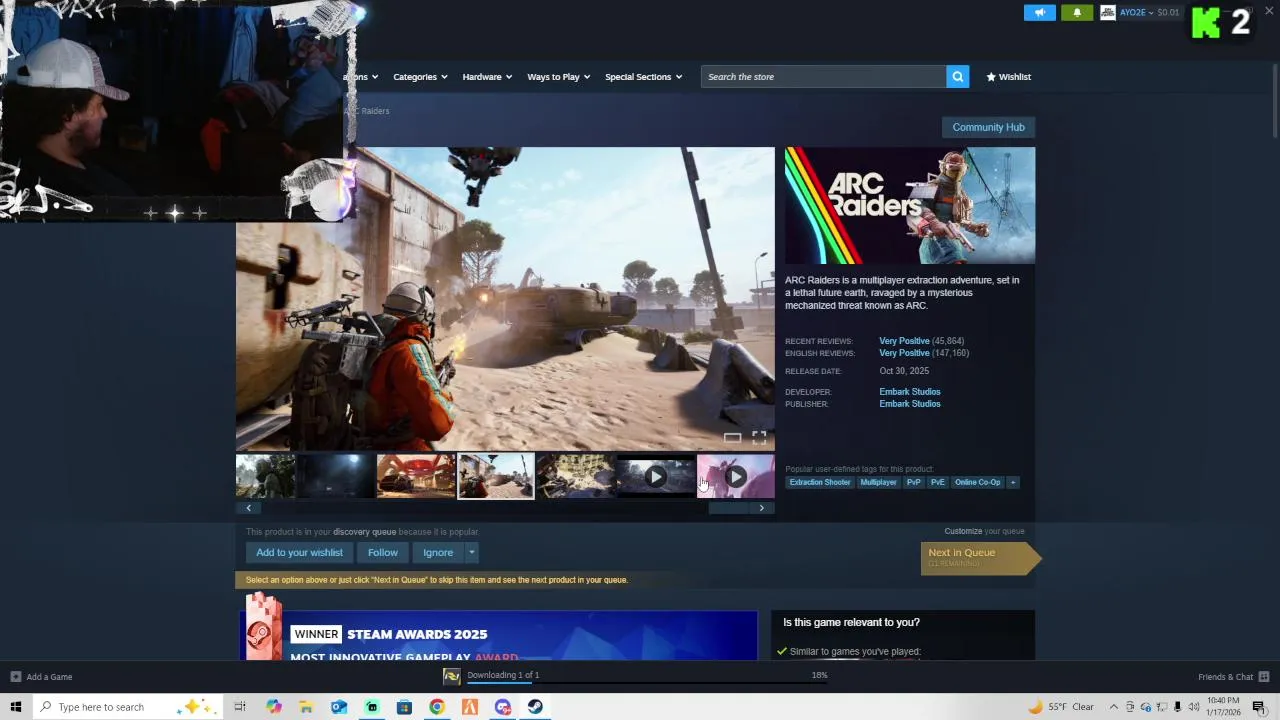Open Task View on taskbar
This screenshot has height=720, width=1280.
(240, 707)
